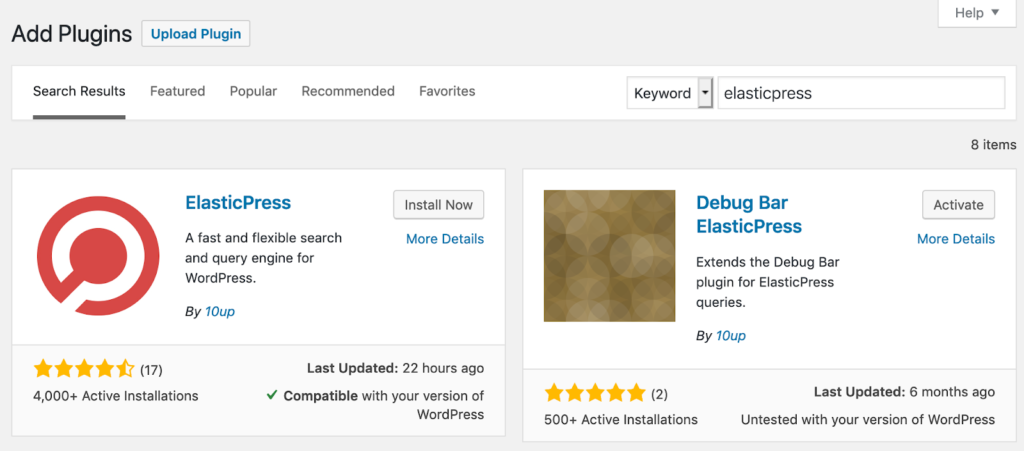This screenshot has height=451, width=1024.
Task: Click the Keyword dropdown arrow
Action: point(705,93)
